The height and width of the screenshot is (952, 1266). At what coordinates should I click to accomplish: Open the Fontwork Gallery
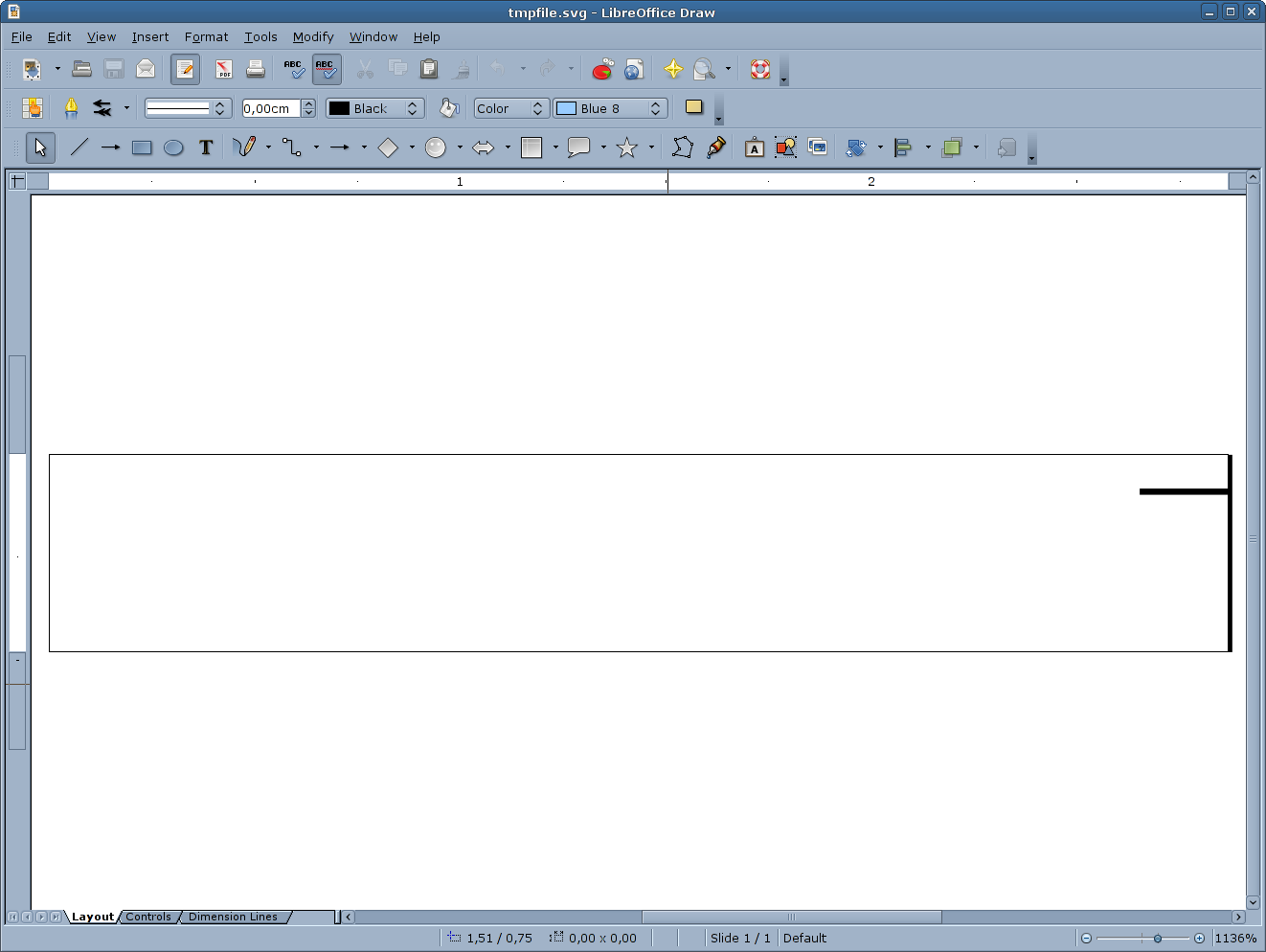pyautogui.click(x=755, y=147)
